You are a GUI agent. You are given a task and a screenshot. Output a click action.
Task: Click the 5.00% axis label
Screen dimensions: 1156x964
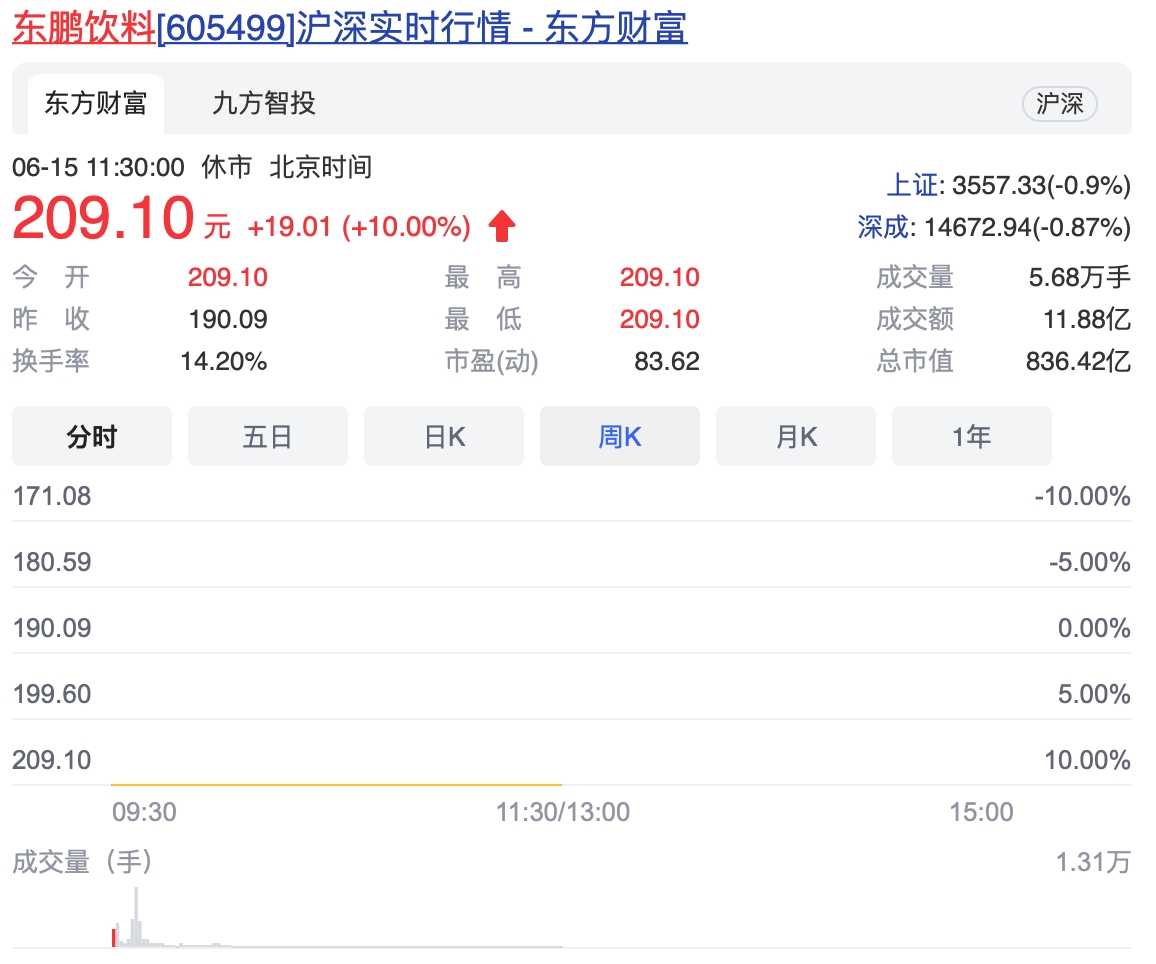point(1094,694)
